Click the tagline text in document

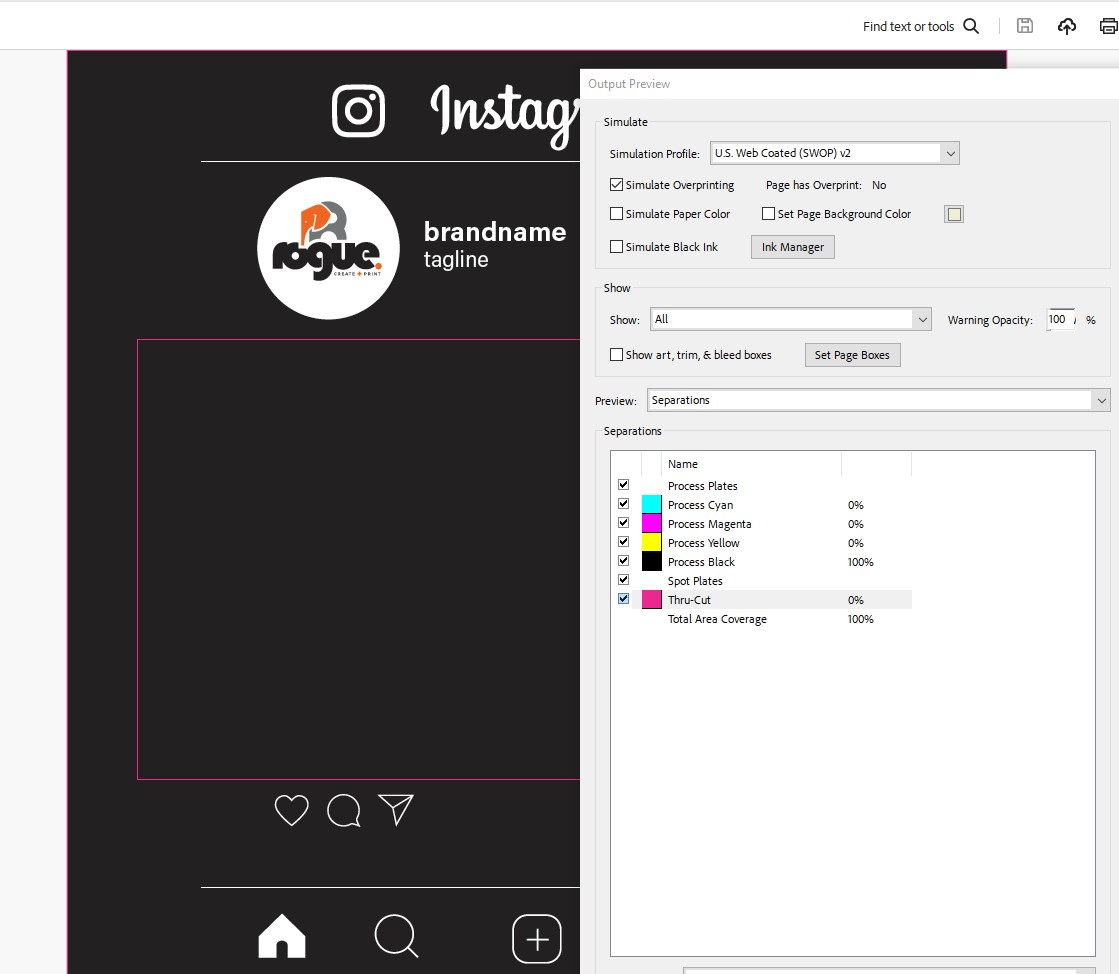[456, 259]
